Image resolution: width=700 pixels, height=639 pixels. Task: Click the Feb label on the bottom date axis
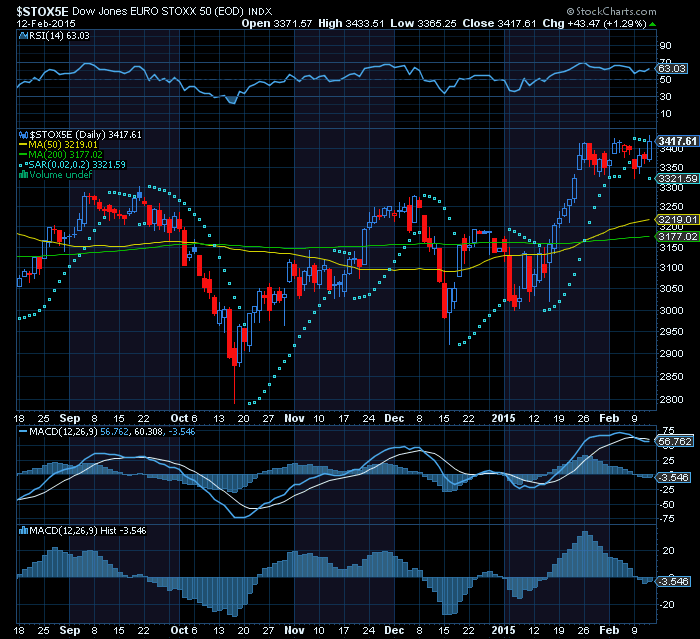click(x=609, y=631)
